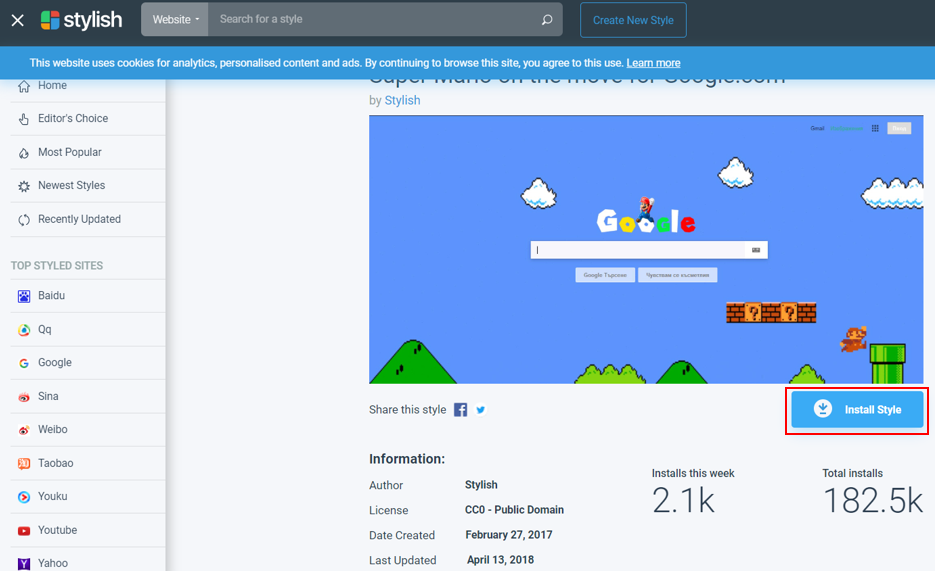Image resolution: width=935 pixels, height=574 pixels.
Task: Click the Editor's Choice pointer icon
Action: click(24, 119)
